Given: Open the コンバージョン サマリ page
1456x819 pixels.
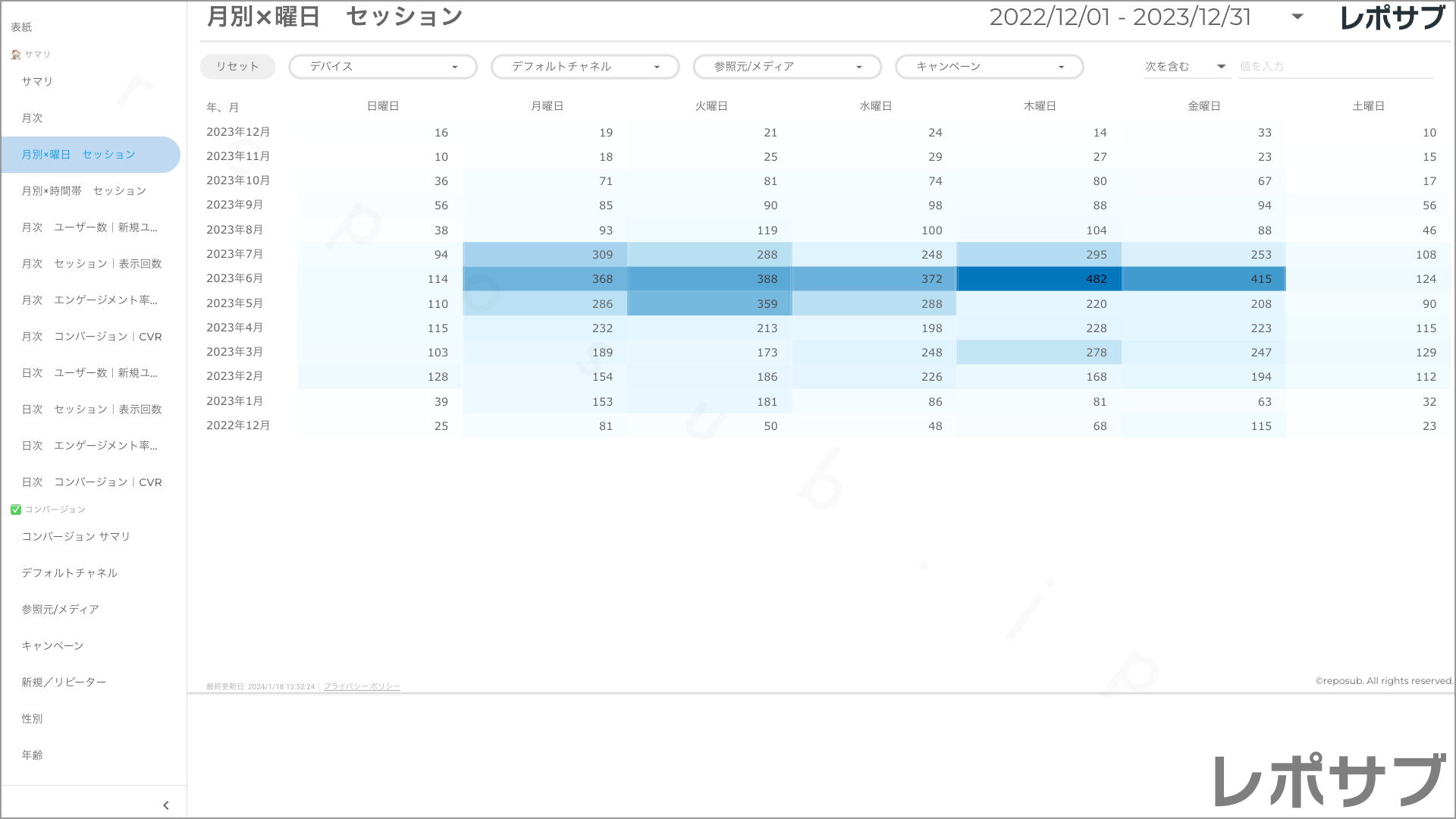Looking at the screenshot, I should point(76,537).
